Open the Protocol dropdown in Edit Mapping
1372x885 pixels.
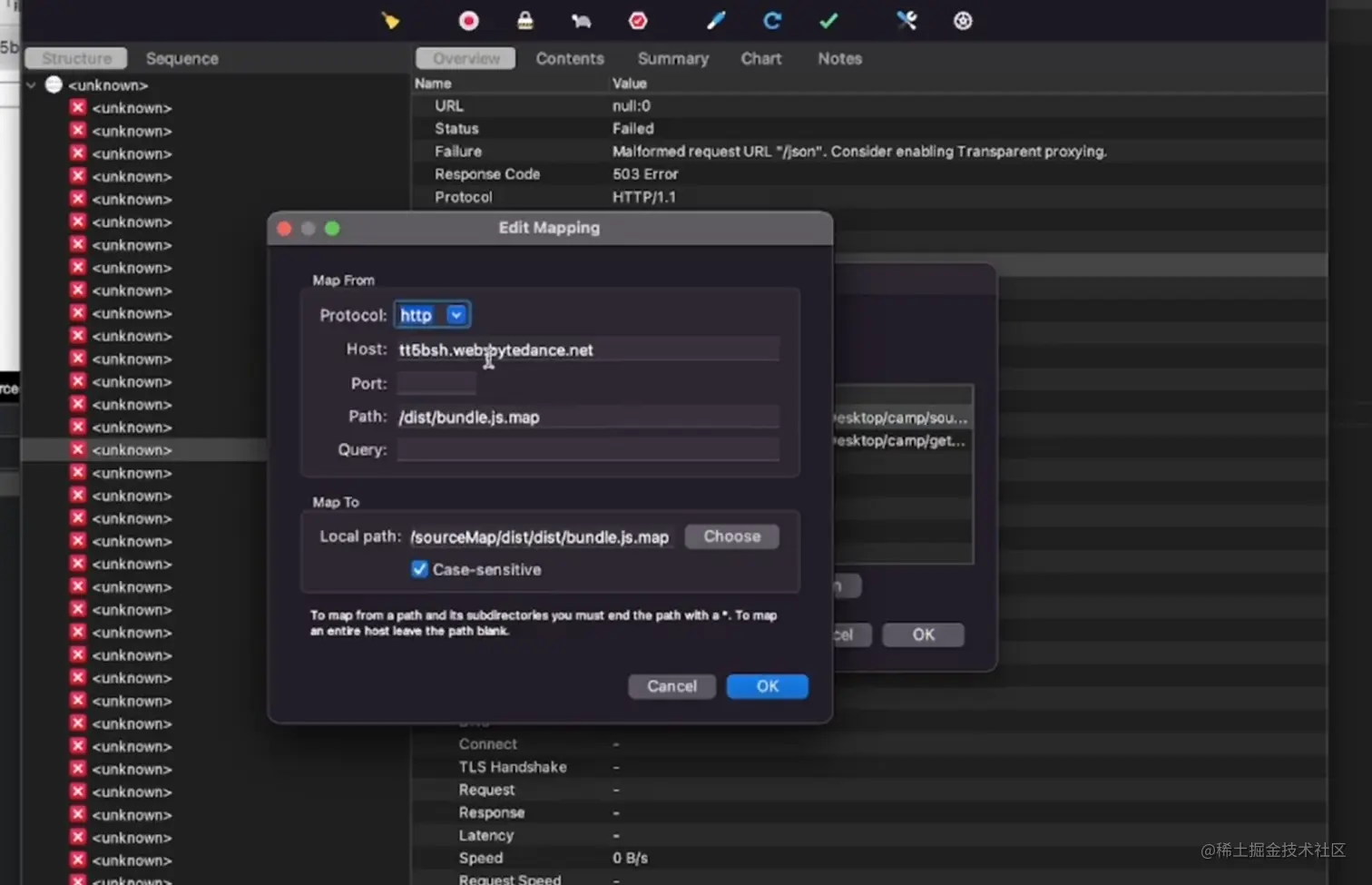pos(432,315)
